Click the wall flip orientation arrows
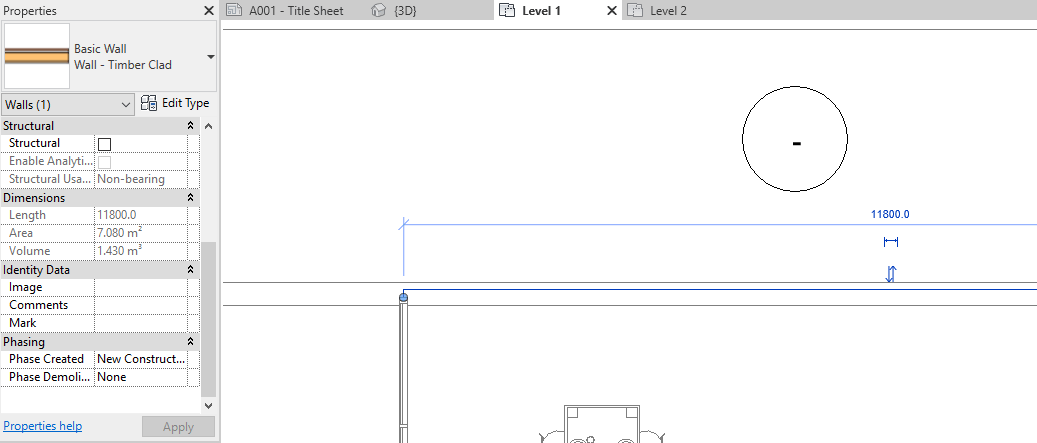The width and height of the screenshot is (1037, 443). [x=891, y=274]
